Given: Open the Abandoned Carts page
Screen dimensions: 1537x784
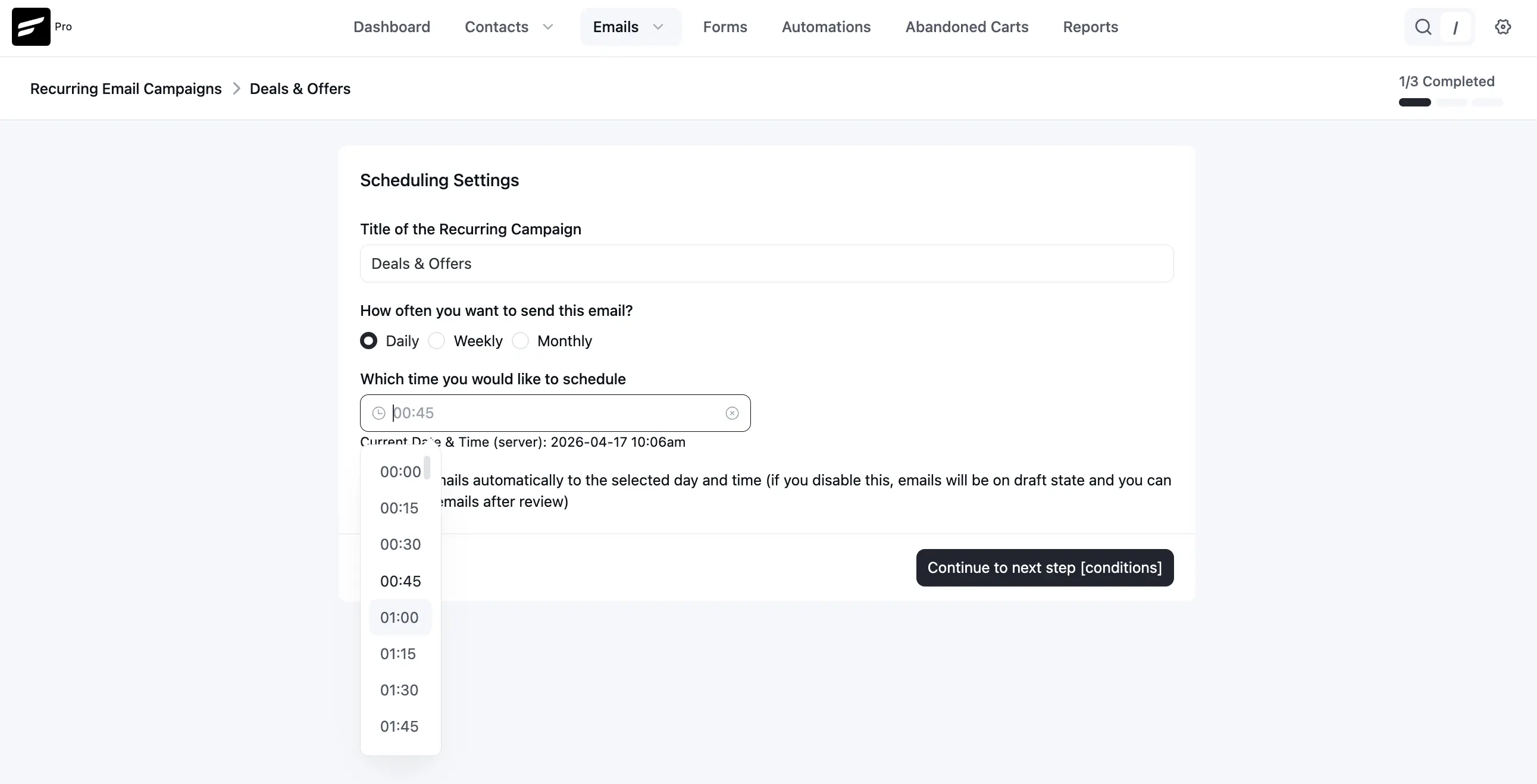Looking at the screenshot, I should (x=966, y=27).
